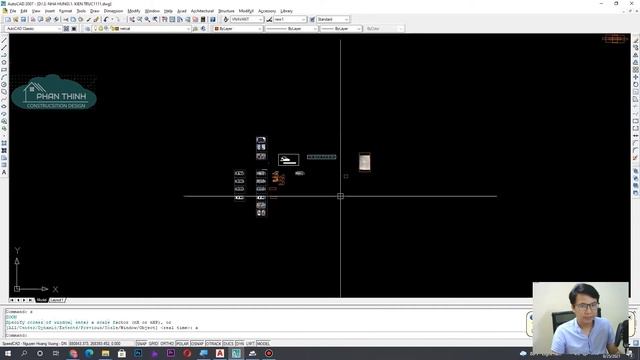Open the ByLayer color control dropdown

[238, 29]
